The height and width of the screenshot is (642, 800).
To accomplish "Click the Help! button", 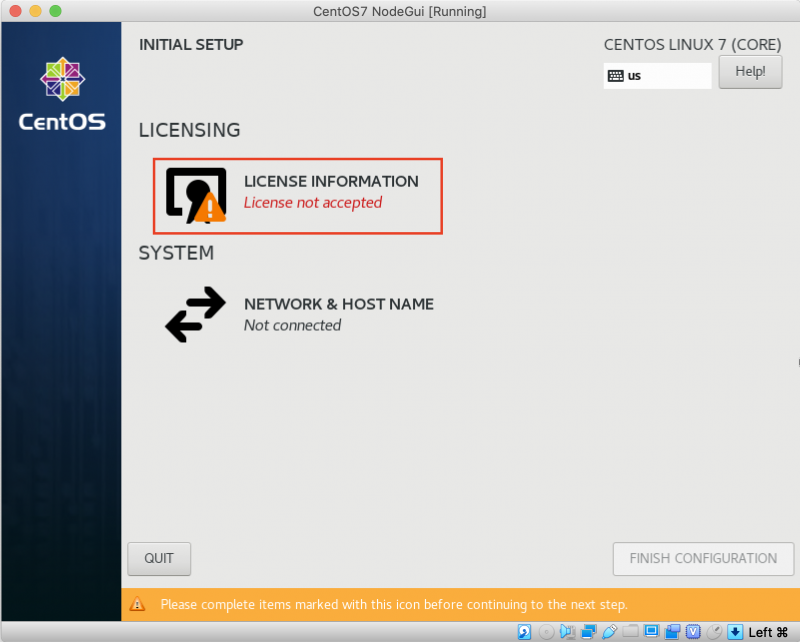I will tap(750, 72).
